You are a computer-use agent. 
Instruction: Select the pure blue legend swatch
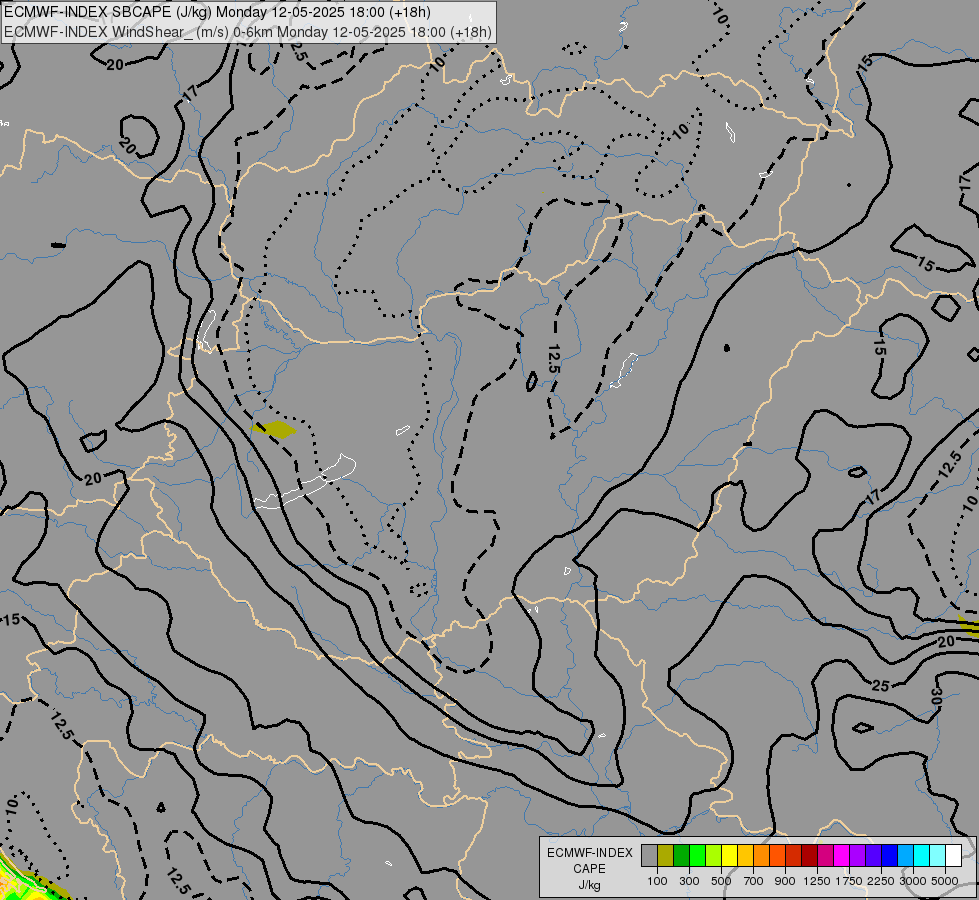(889, 855)
